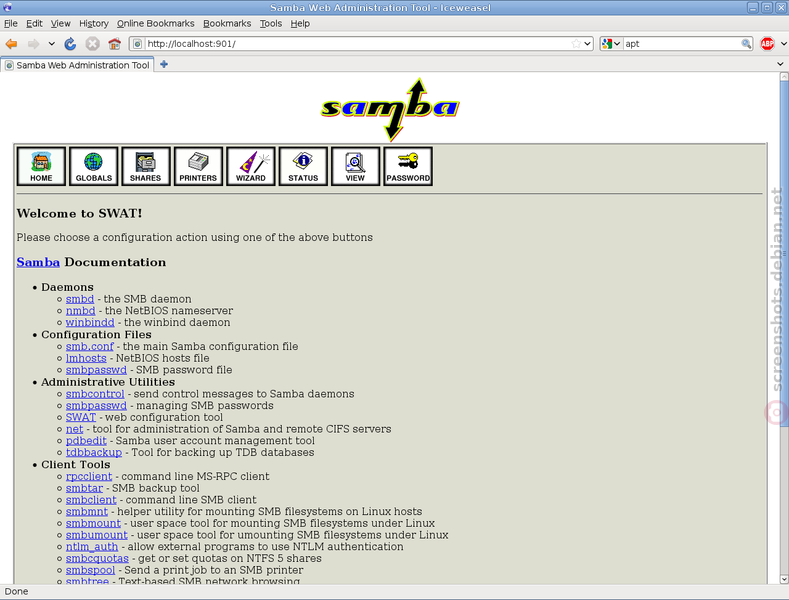
Task: Open the Adblock Plus dropdown arrow
Action: [783, 44]
